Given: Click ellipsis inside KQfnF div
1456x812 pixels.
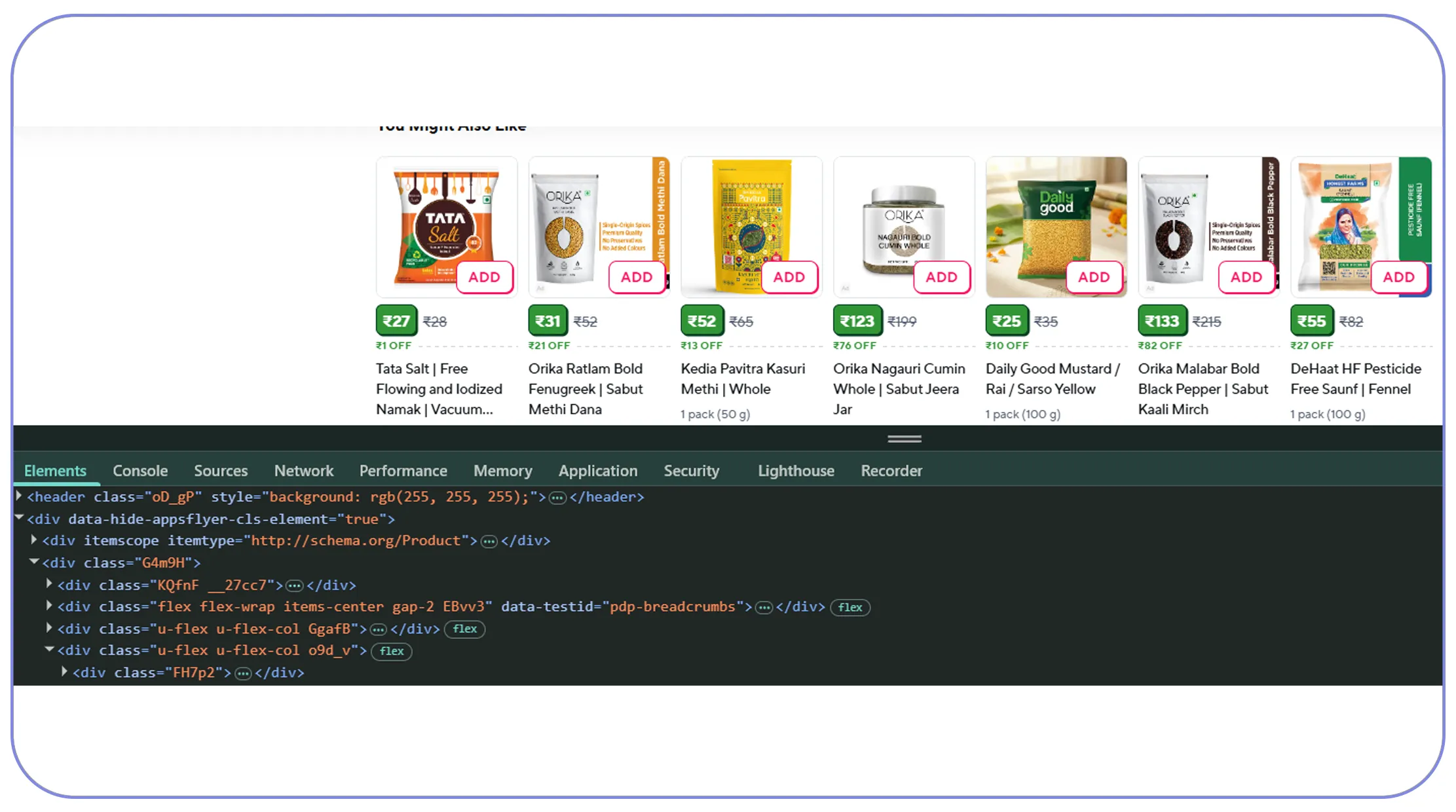Looking at the screenshot, I should click(x=295, y=585).
